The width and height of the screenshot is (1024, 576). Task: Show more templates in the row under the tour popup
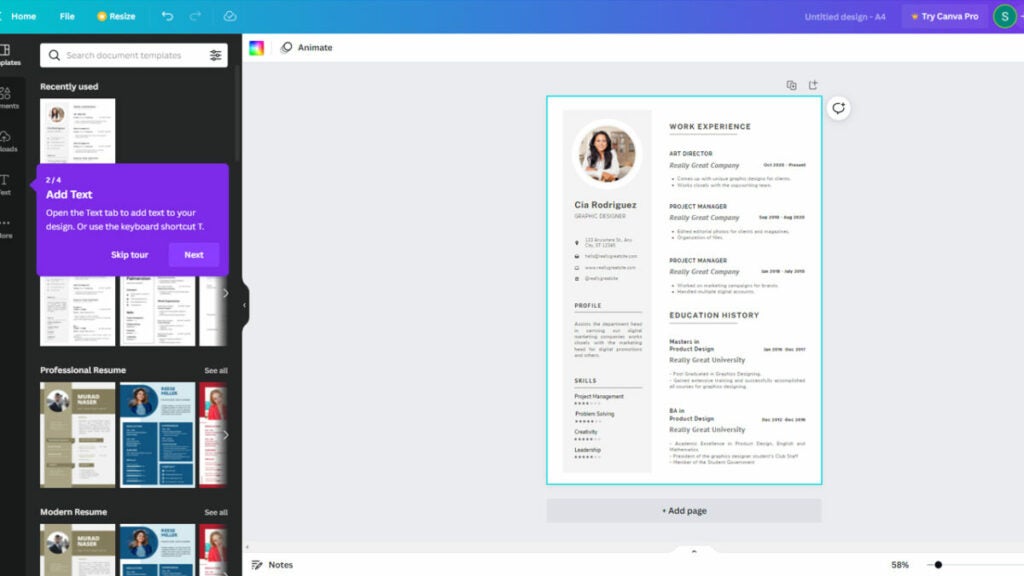click(x=225, y=293)
